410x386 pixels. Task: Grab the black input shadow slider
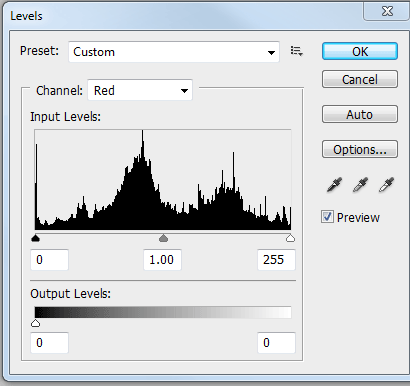35,238
